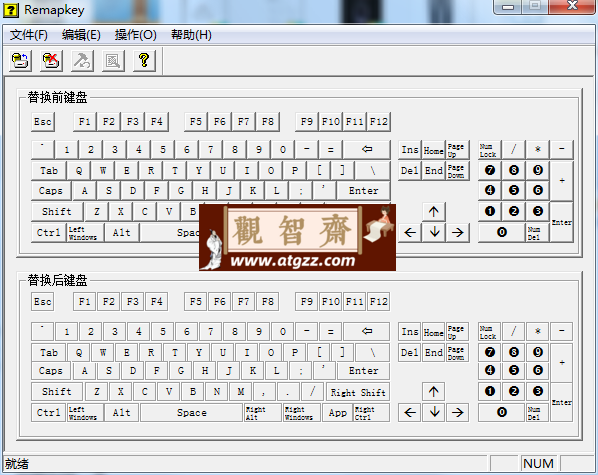Click F5 key on 替换后键盘
The image size is (598, 475).
196,302
